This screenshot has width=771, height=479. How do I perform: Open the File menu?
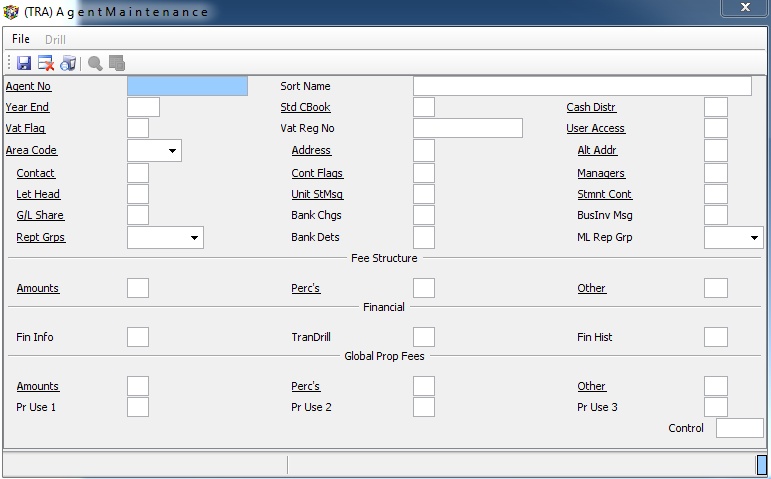(21, 39)
